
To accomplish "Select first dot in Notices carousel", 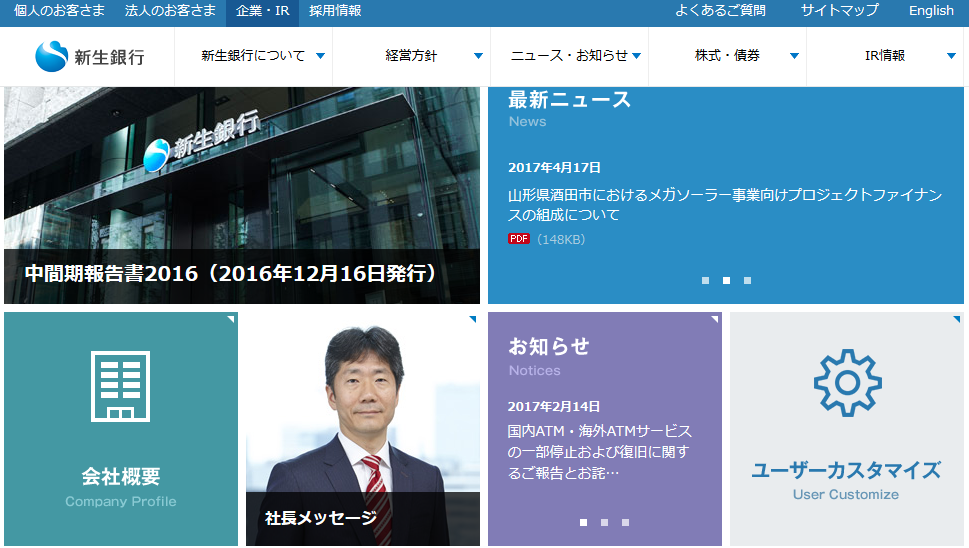I will click(x=583, y=523).
